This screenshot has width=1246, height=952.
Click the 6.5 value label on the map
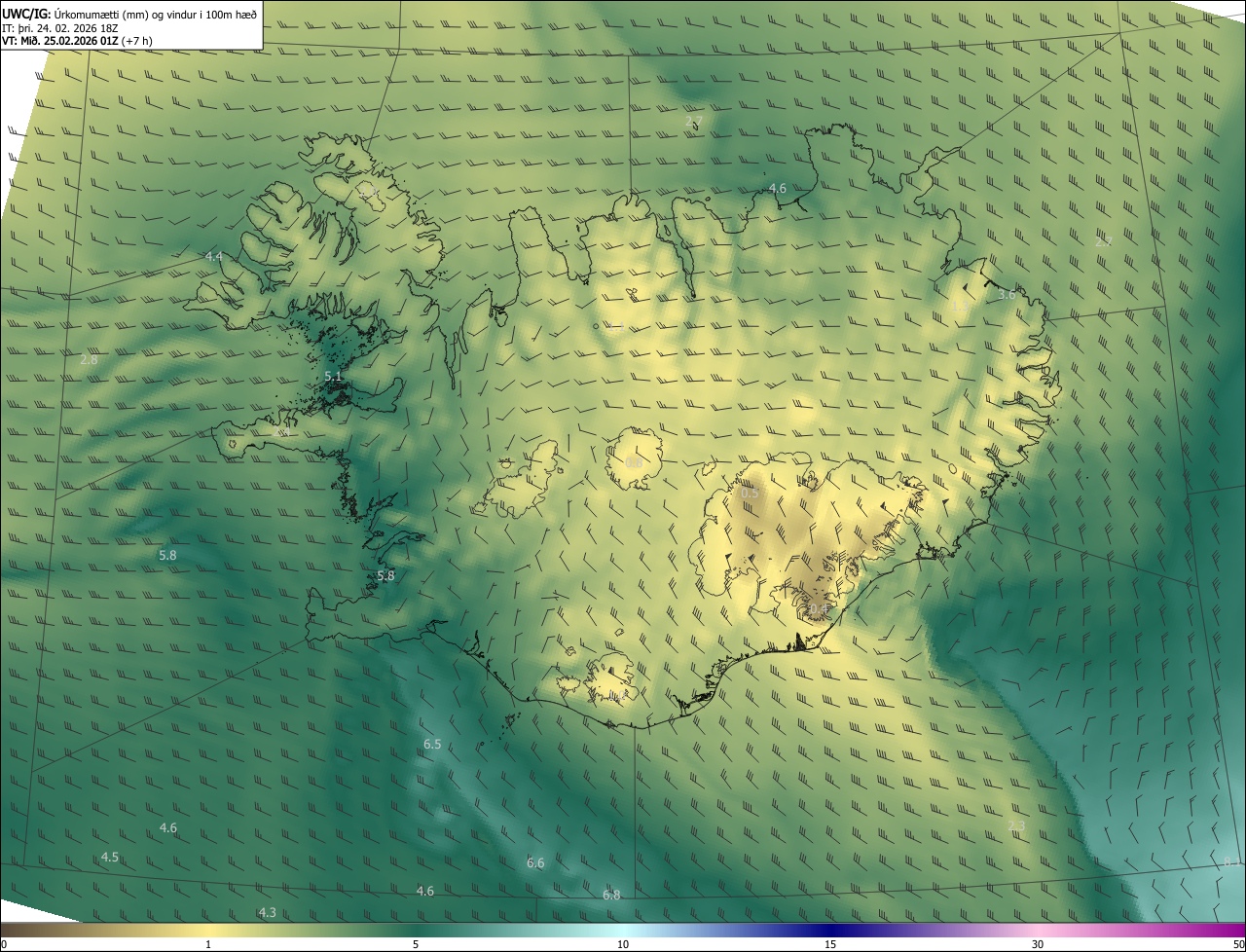click(x=432, y=745)
